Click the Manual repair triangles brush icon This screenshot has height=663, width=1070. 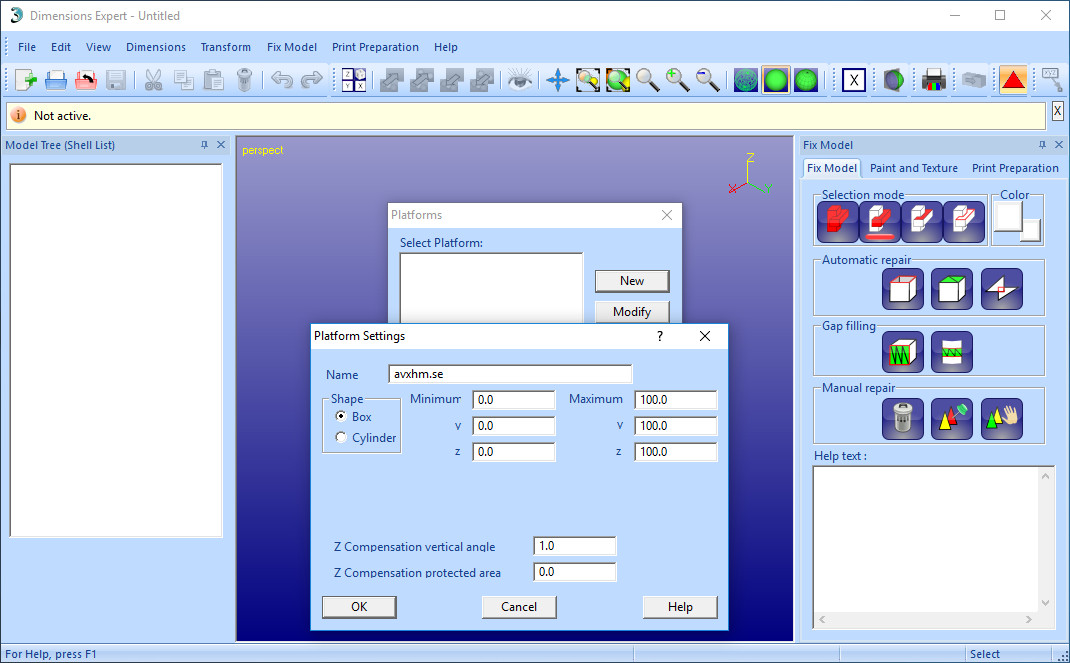[952, 419]
